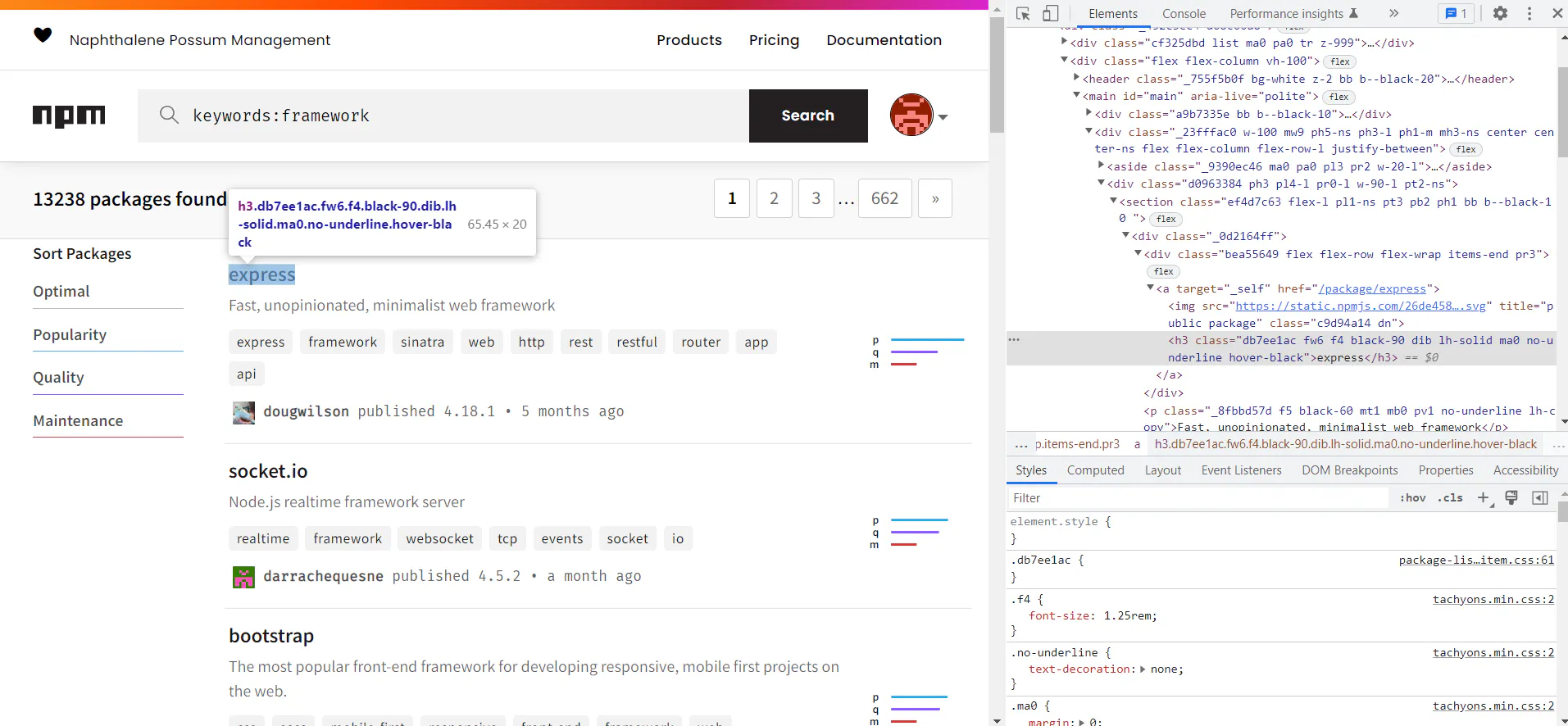Click darrachequesne's avatar thumbnail
This screenshot has height=726, width=1568.
243,578
